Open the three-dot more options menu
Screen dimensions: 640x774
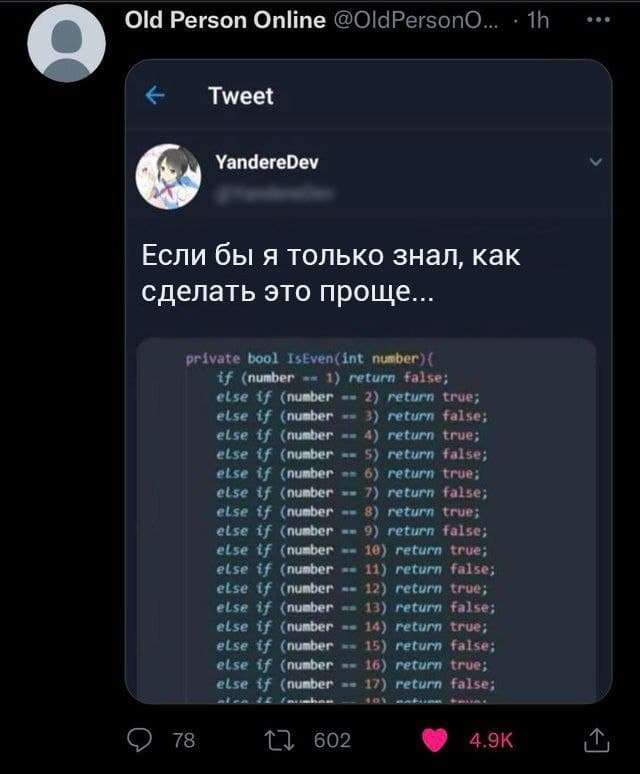pos(599,20)
